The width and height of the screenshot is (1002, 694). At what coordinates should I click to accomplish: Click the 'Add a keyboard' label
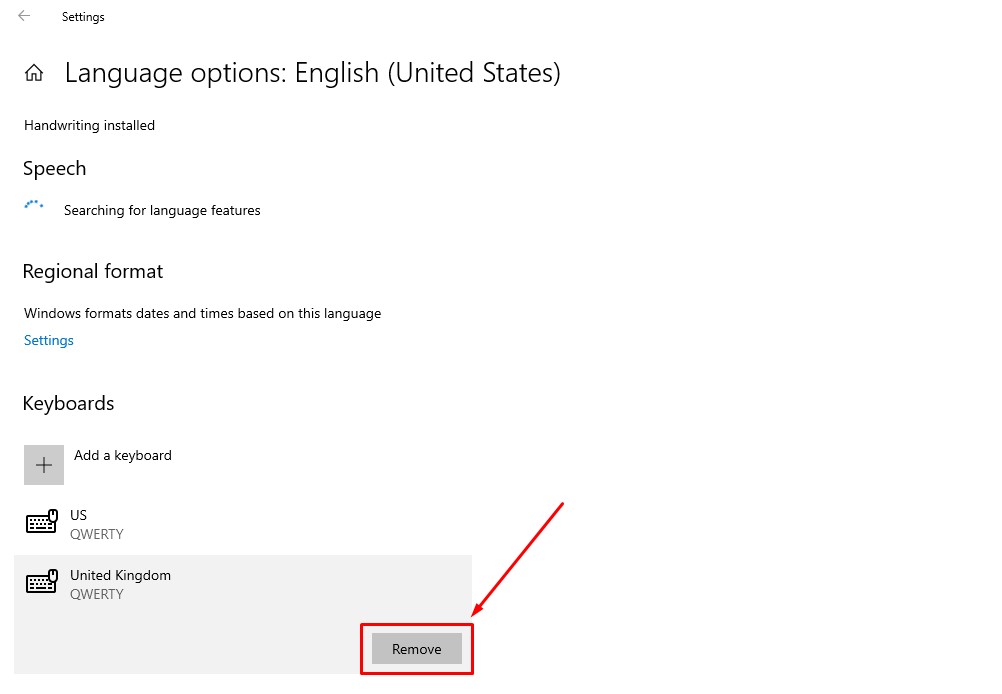[x=123, y=455]
